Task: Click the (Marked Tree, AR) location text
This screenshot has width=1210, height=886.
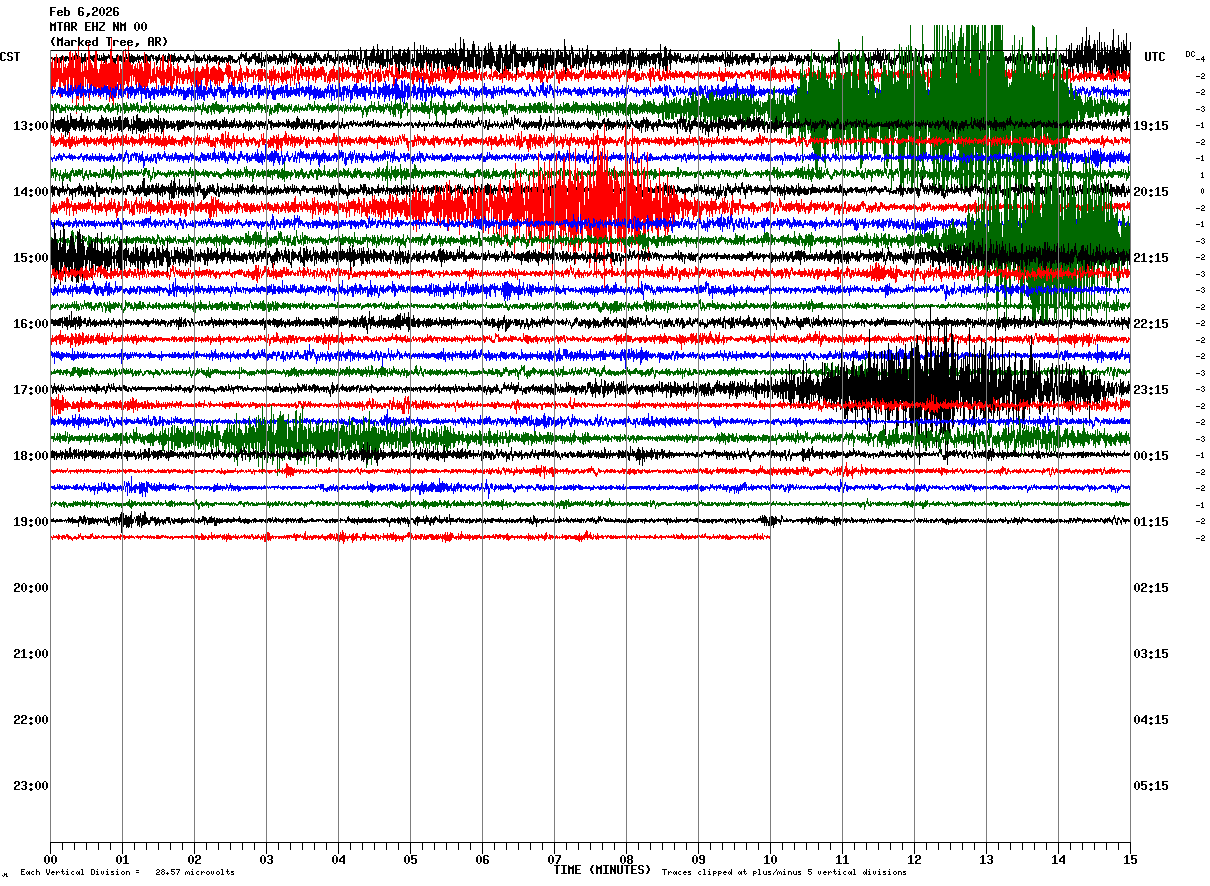Action: click(109, 42)
